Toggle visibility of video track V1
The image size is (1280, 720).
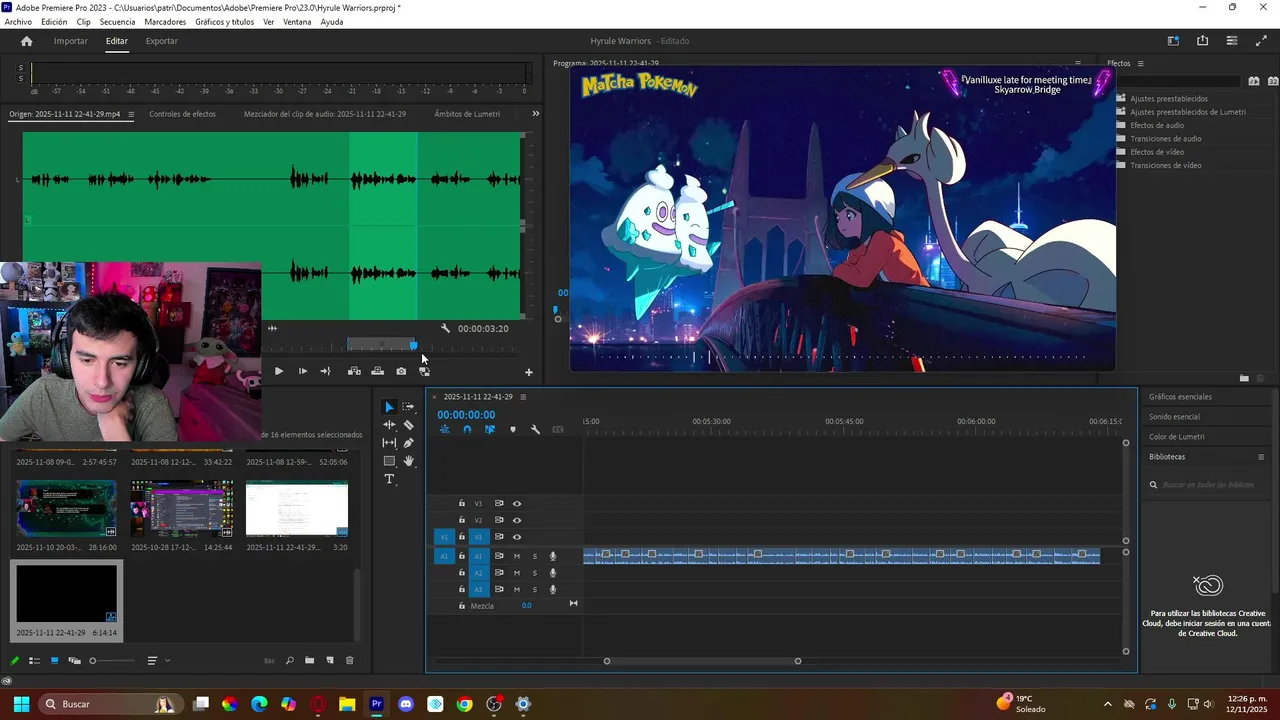517,537
